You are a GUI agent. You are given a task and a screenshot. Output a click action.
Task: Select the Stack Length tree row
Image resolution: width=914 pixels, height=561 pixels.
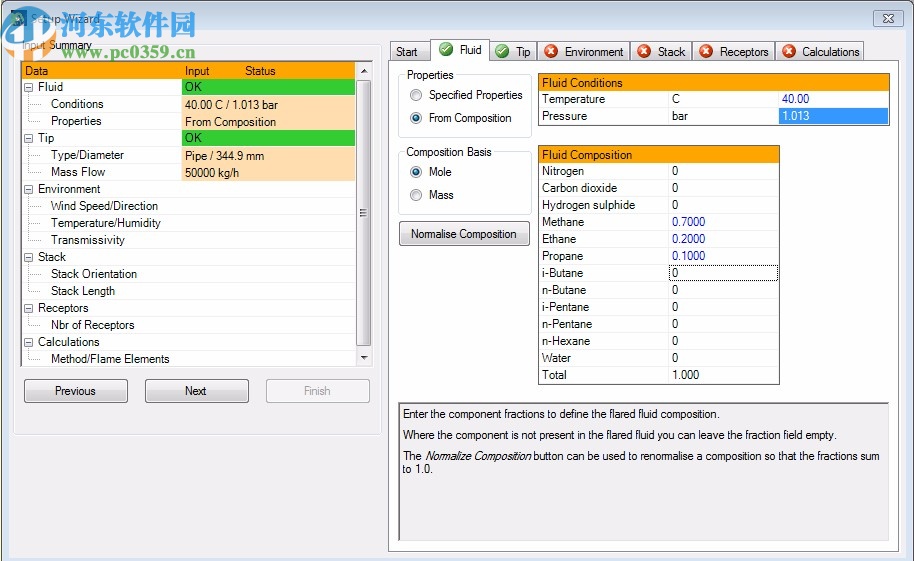pos(188,291)
